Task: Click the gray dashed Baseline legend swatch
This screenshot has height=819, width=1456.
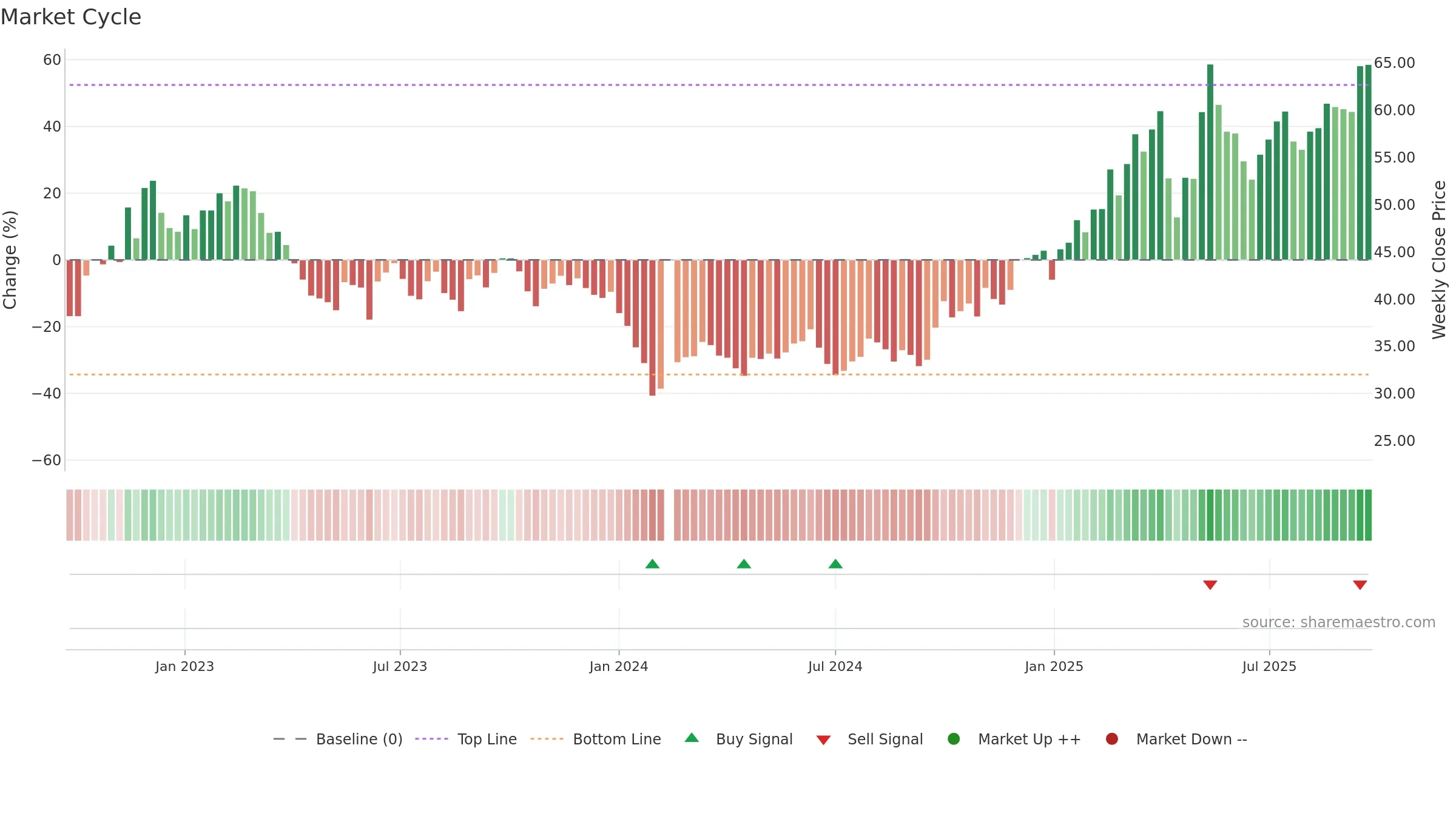Action: (x=290, y=739)
